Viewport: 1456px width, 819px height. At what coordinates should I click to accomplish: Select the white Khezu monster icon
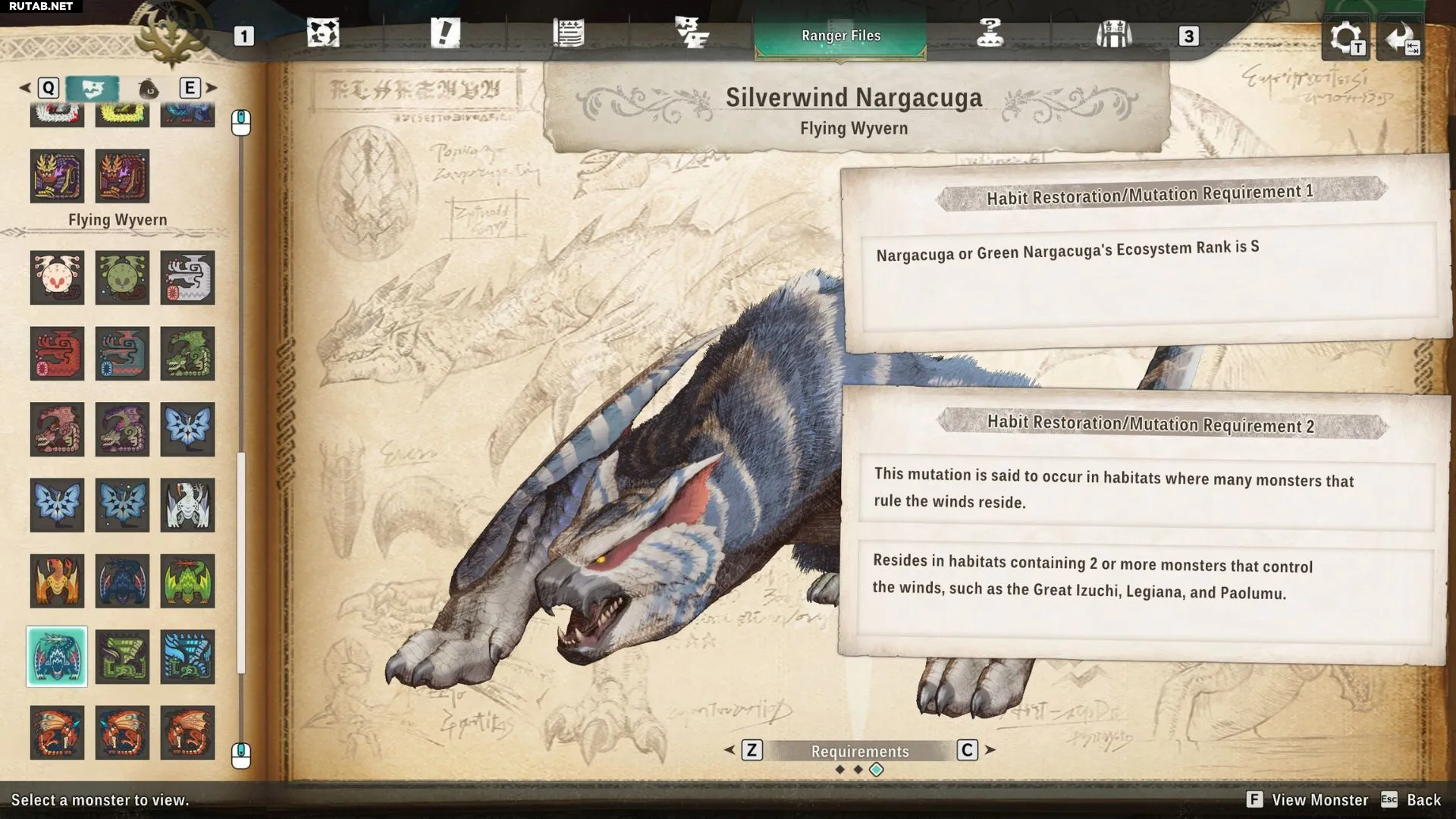pos(187,278)
